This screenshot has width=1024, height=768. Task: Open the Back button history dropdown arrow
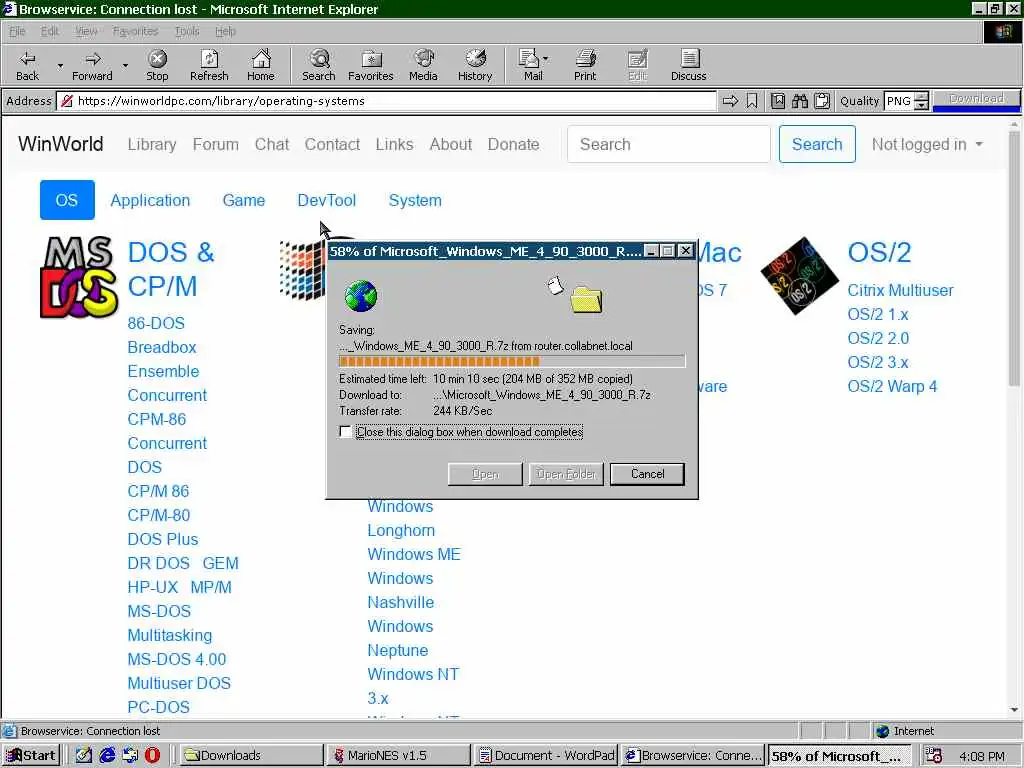[x=60, y=65]
